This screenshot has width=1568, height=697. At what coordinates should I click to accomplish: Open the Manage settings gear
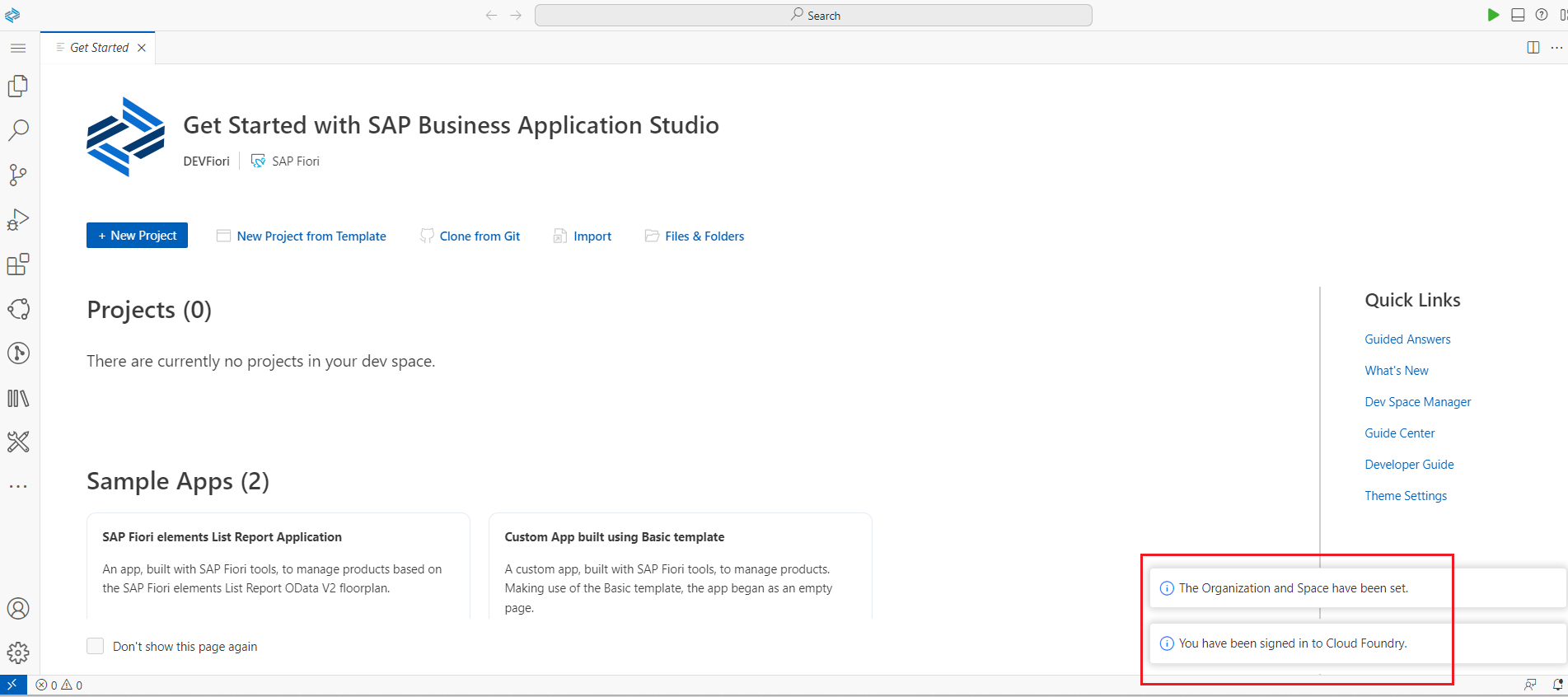point(18,653)
